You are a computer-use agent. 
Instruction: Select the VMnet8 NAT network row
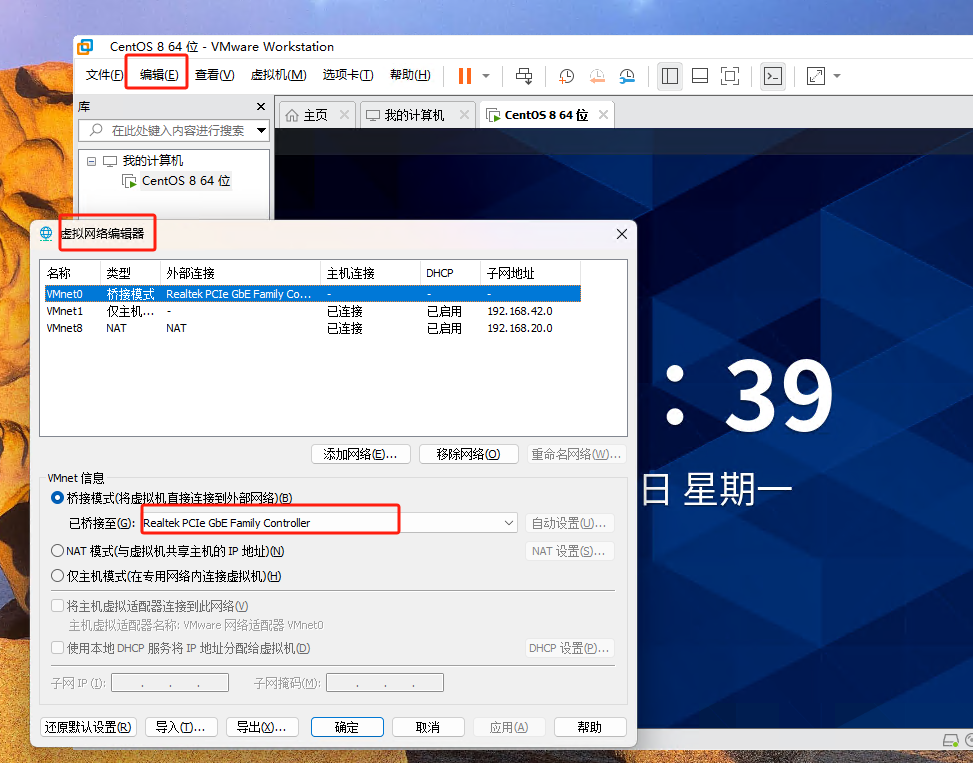313,328
